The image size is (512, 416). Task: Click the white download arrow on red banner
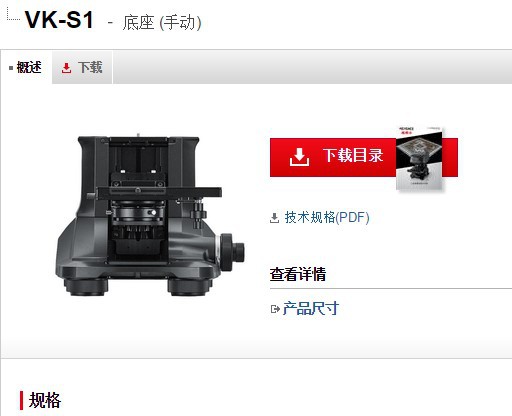click(x=299, y=157)
